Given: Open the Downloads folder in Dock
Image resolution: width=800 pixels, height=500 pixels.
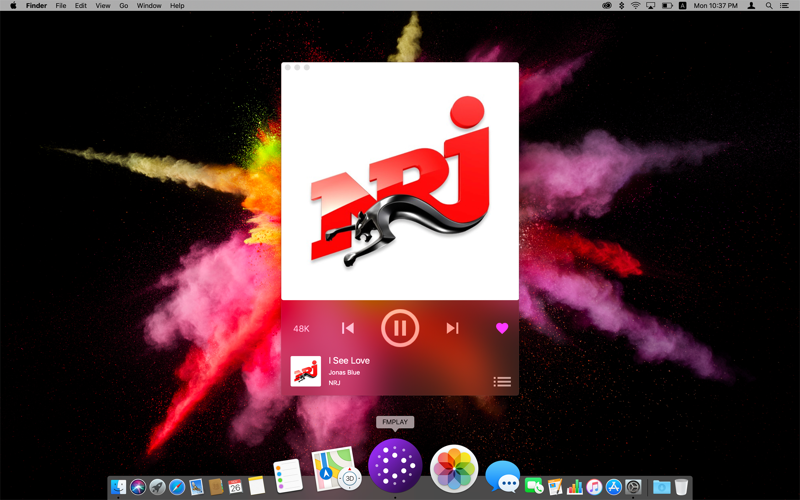Looking at the screenshot, I should point(662,487).
